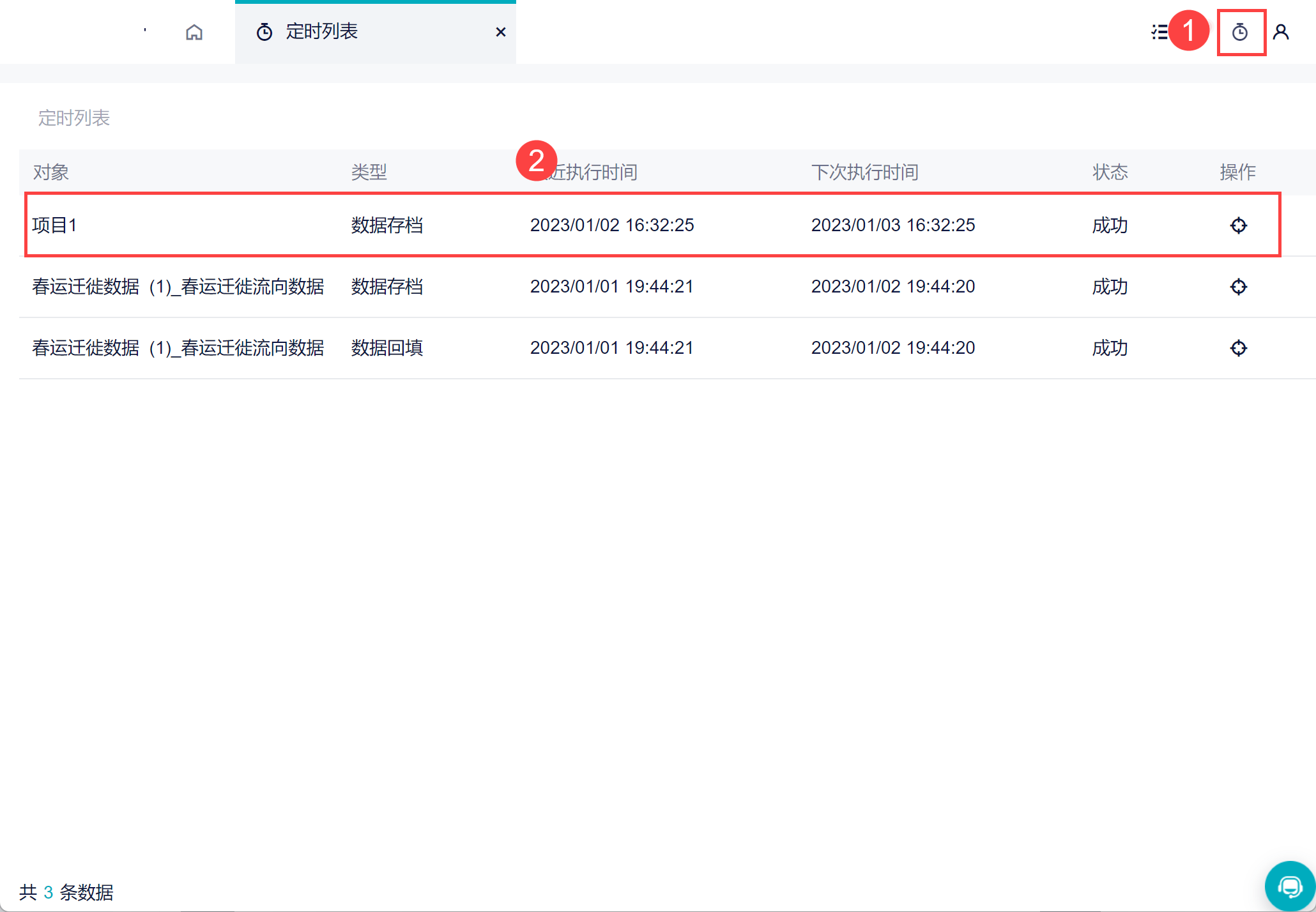The image size is (1316, 912).
Task: Select the 数据回填 type cell
Action: click(x=387, y=348)
